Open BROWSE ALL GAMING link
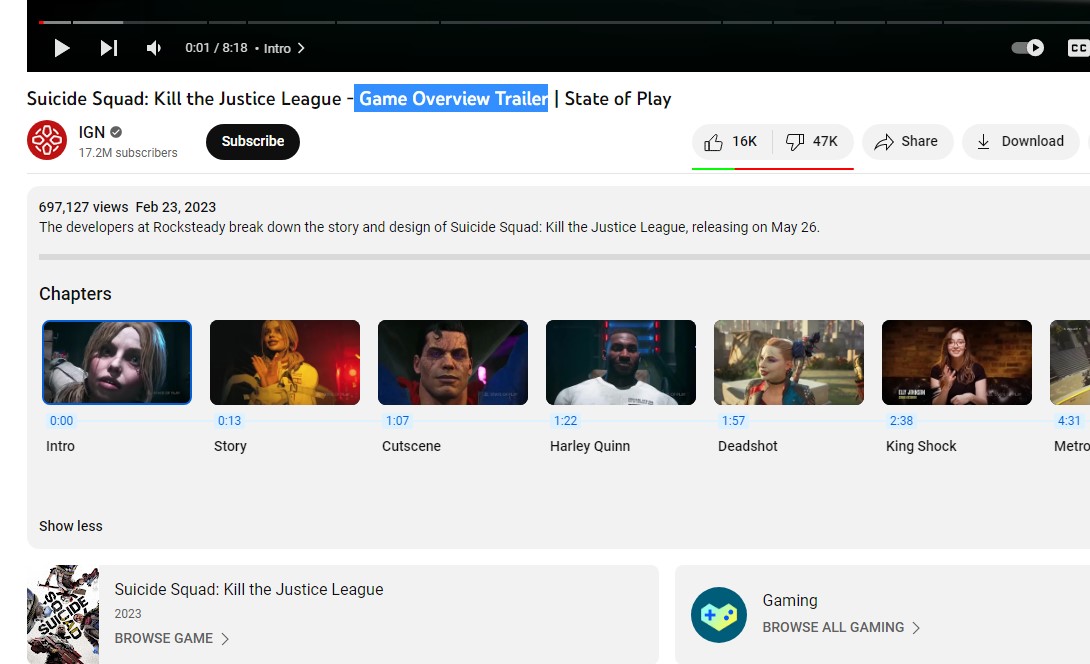This screenshot has width=1090, height=664. [841, 627]
